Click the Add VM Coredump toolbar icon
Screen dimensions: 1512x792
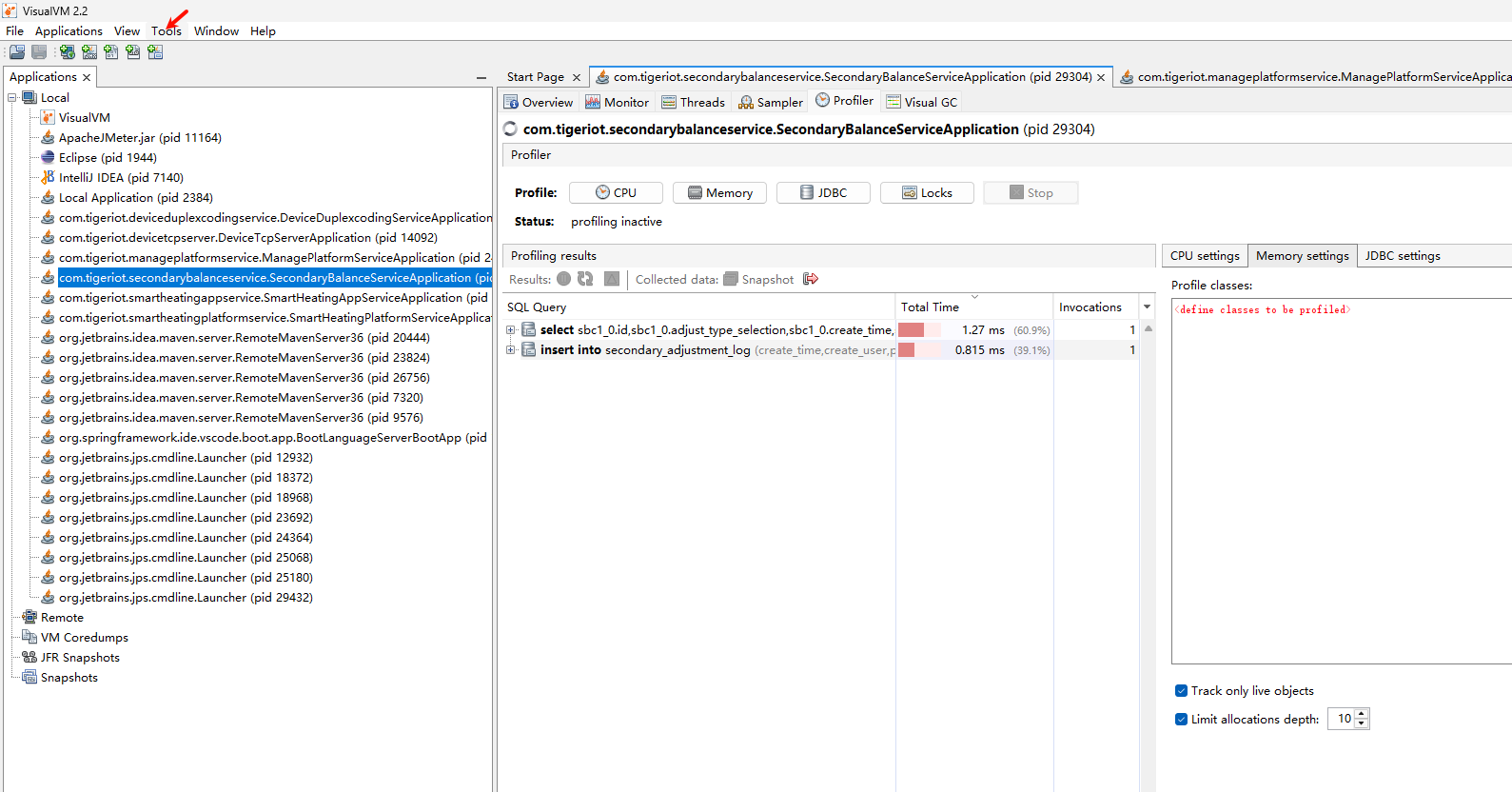pos(111,52)
